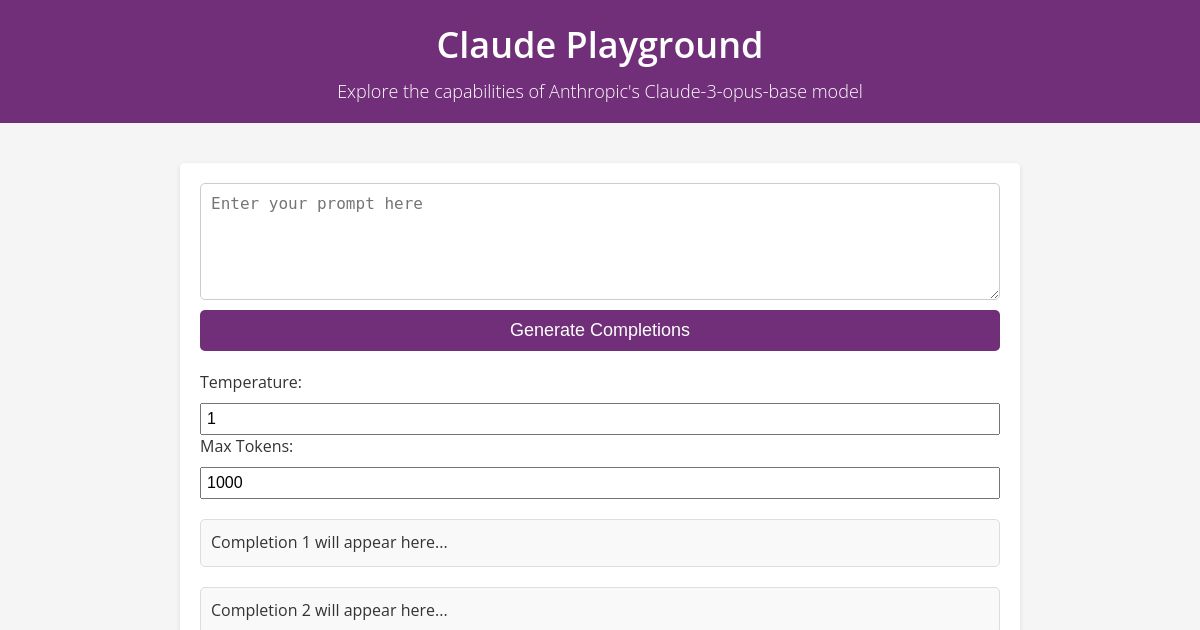Click the Max Tokens value box
This screenshot has height=630, width=1200.
click(600, 483)
